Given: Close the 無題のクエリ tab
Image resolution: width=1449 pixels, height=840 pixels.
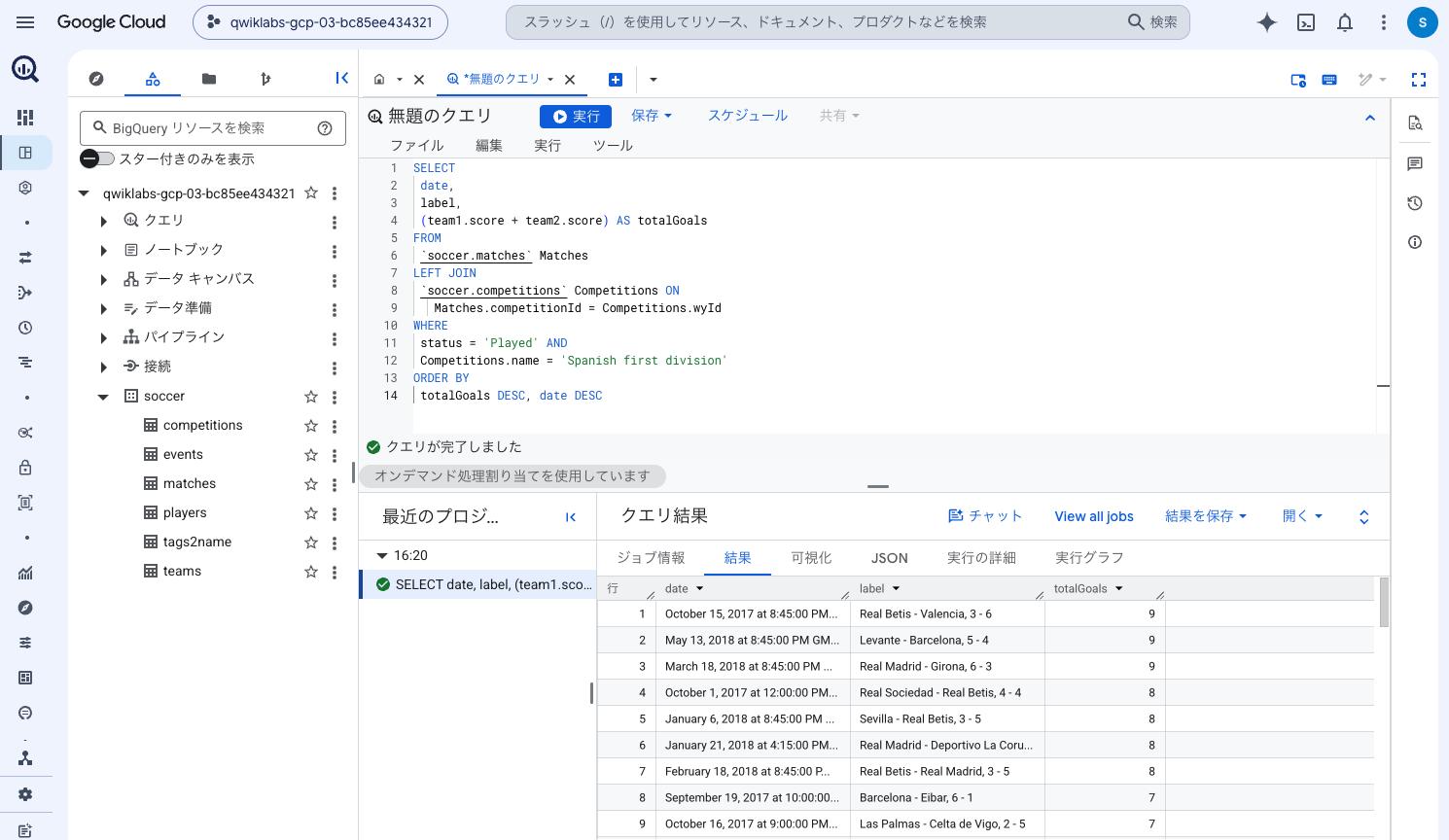Looking at the screenshot, I should pyautogui.click(x=570, y=80).
